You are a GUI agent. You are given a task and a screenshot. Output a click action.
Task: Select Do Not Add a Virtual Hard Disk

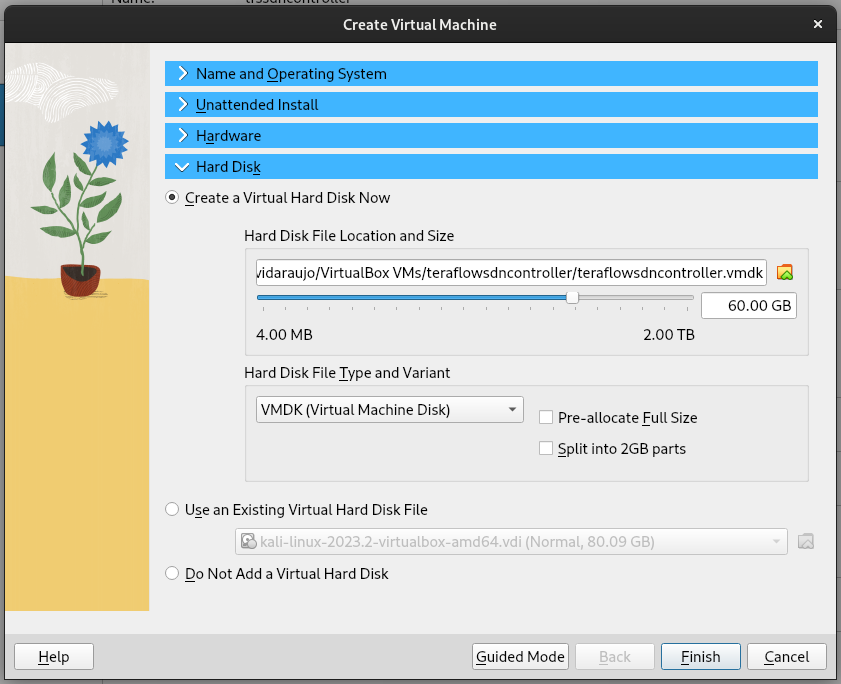tap(173, 574)
